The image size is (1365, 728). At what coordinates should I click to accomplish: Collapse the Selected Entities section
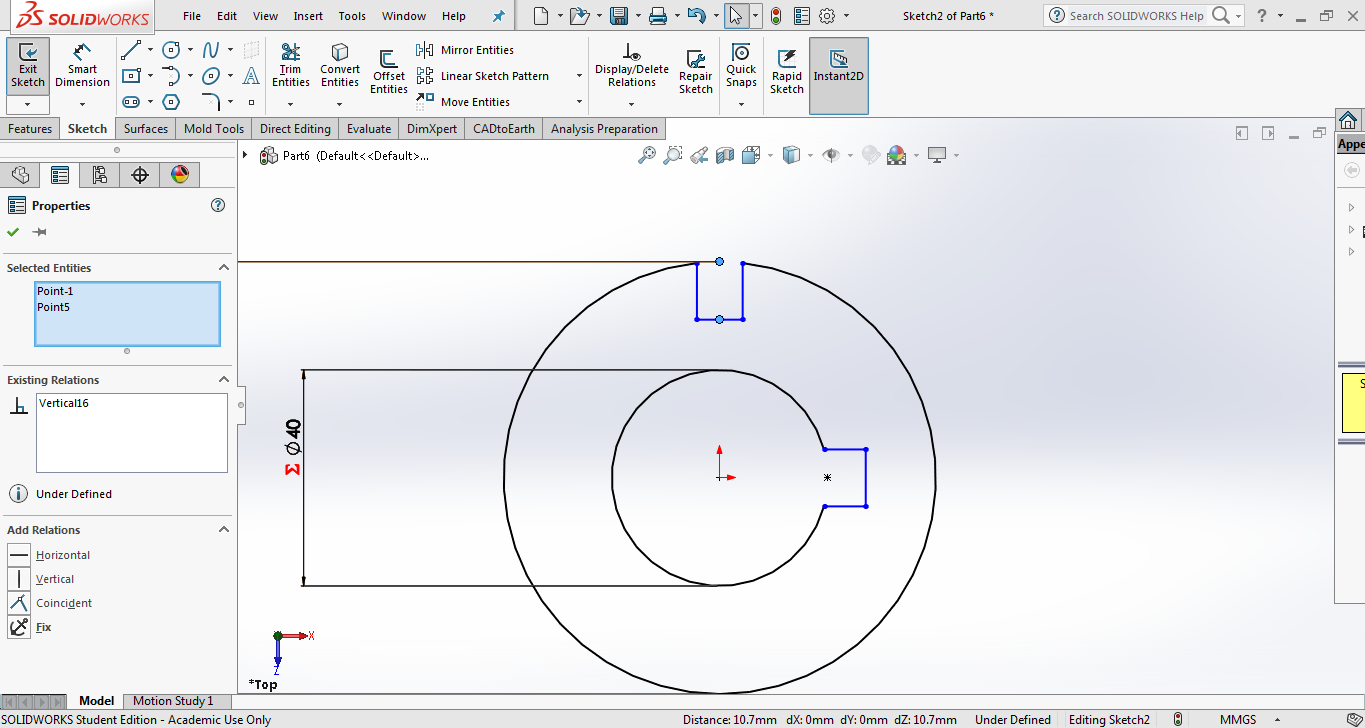[x=224, y=268]
